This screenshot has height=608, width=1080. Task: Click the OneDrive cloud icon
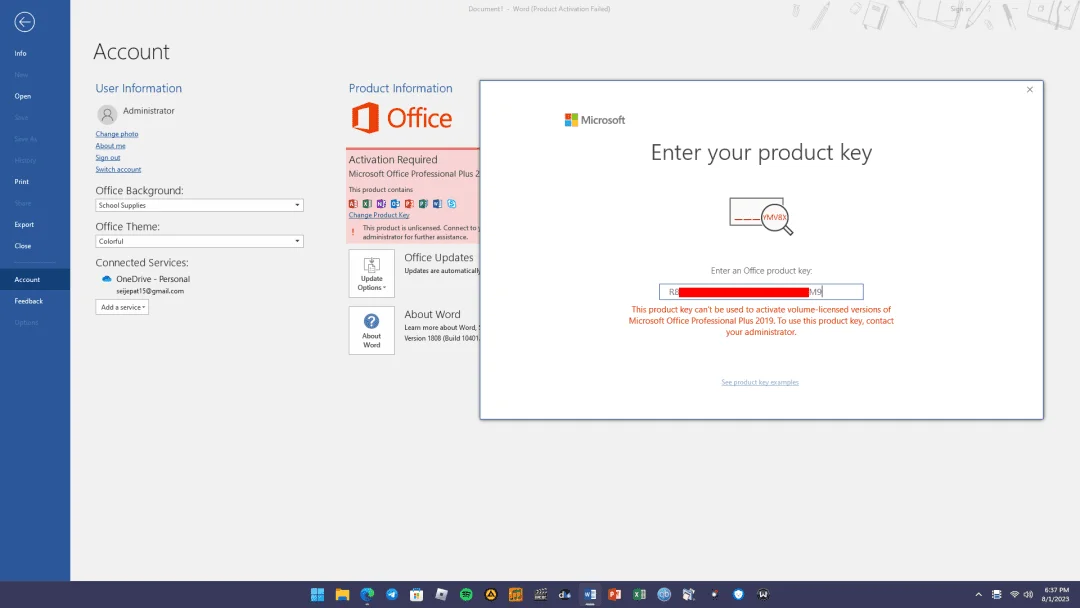[107, 279]
